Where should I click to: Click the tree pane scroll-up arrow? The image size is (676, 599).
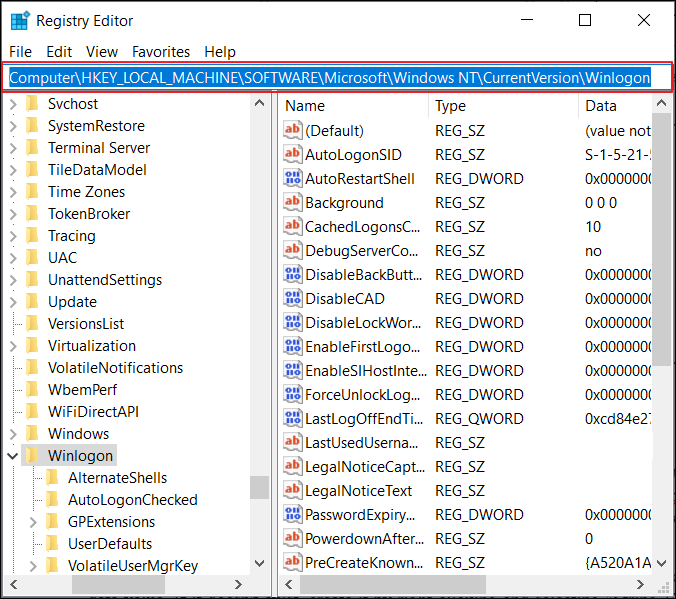point(260,103)
